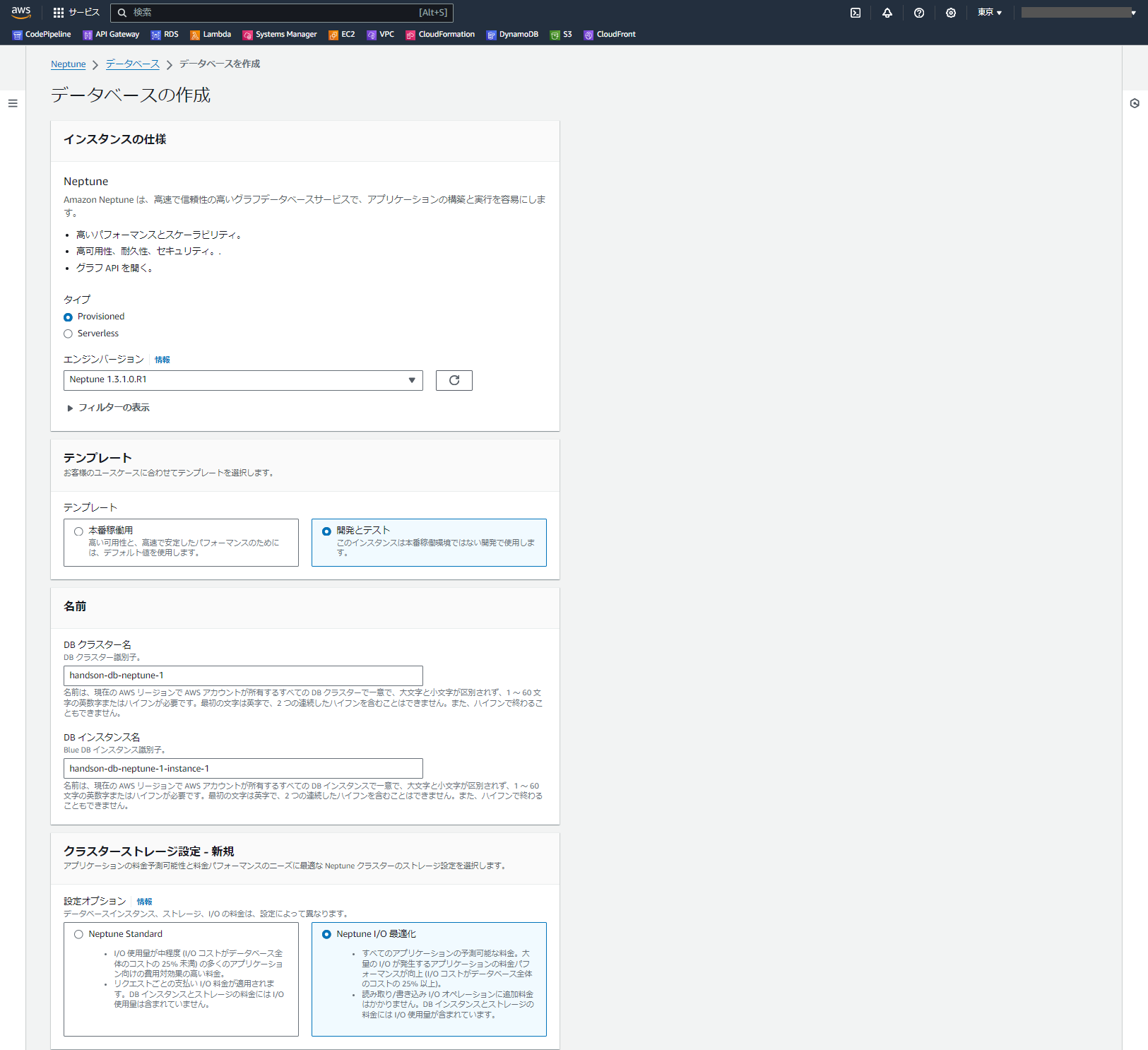Viewport: 1148px width, 1050px height.
Task: Open the CodePipeline shortcut
Action: tap(42, 35)
